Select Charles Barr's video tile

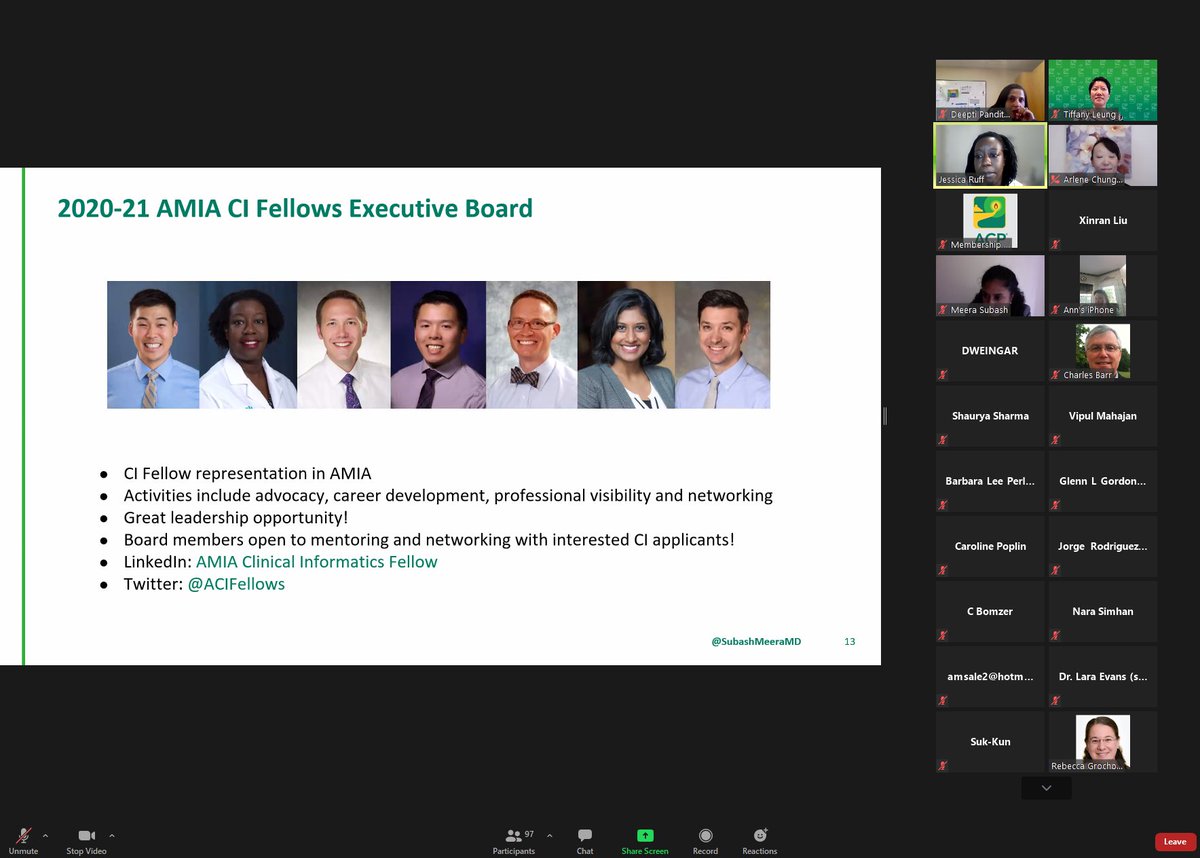[x=1103, y=351]
